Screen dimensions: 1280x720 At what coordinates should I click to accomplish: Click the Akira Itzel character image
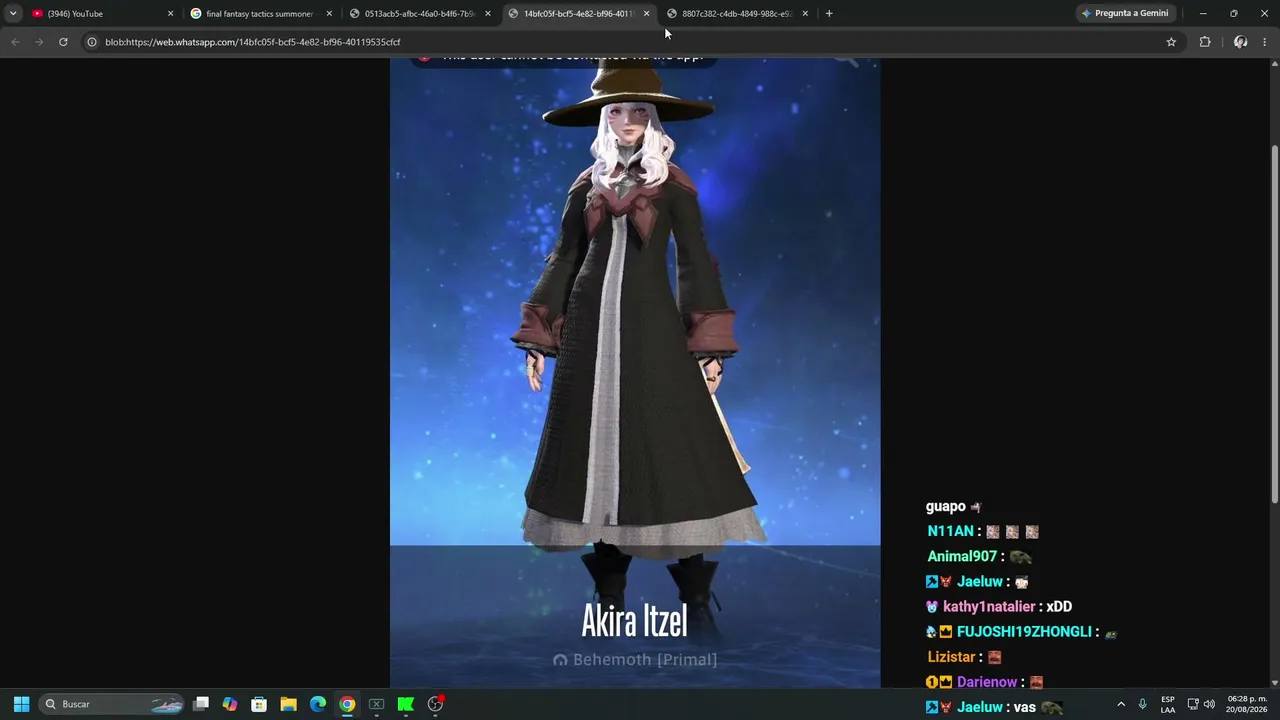tap(635, 373)
